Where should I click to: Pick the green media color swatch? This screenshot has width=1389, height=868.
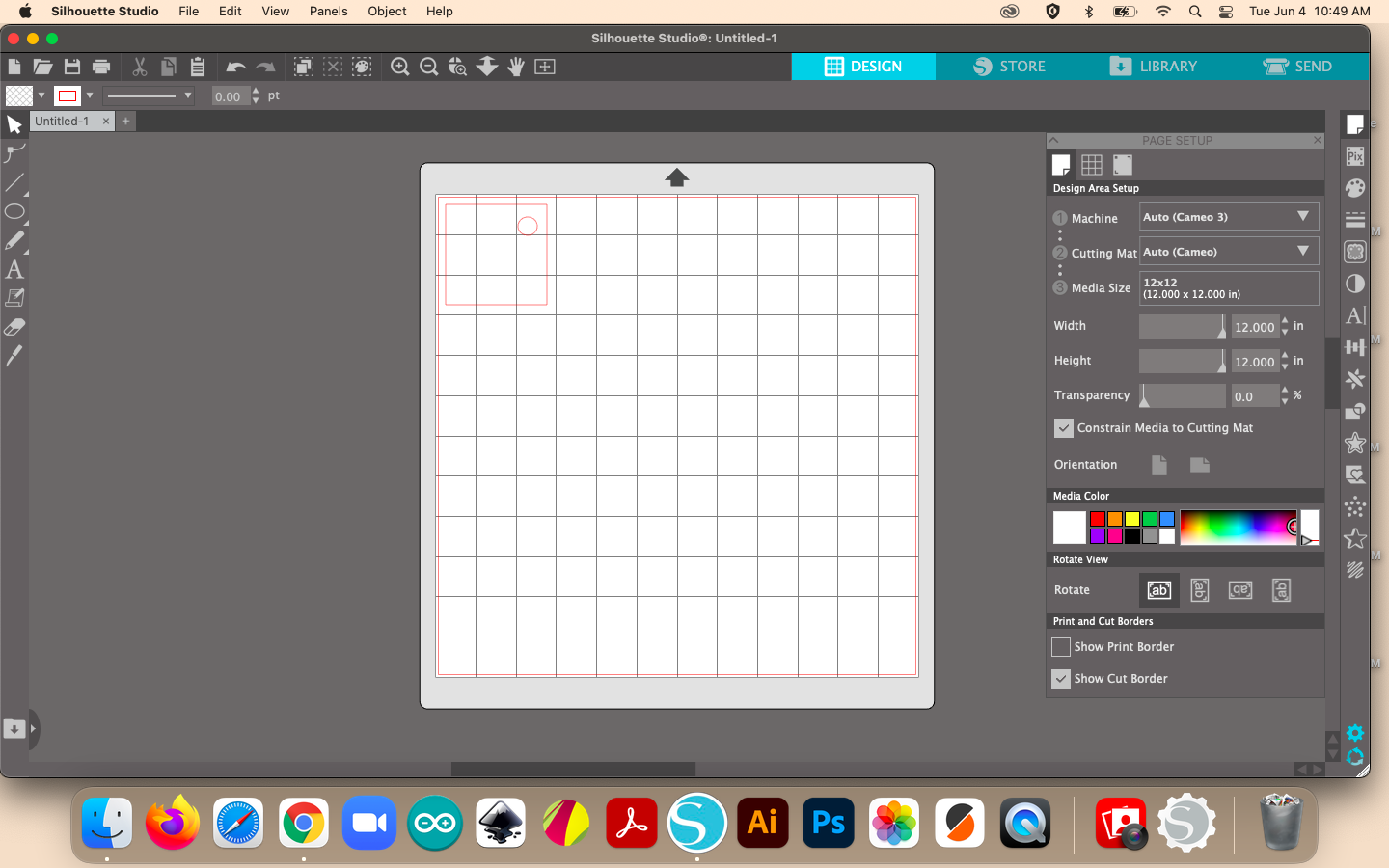(1150, 519)
